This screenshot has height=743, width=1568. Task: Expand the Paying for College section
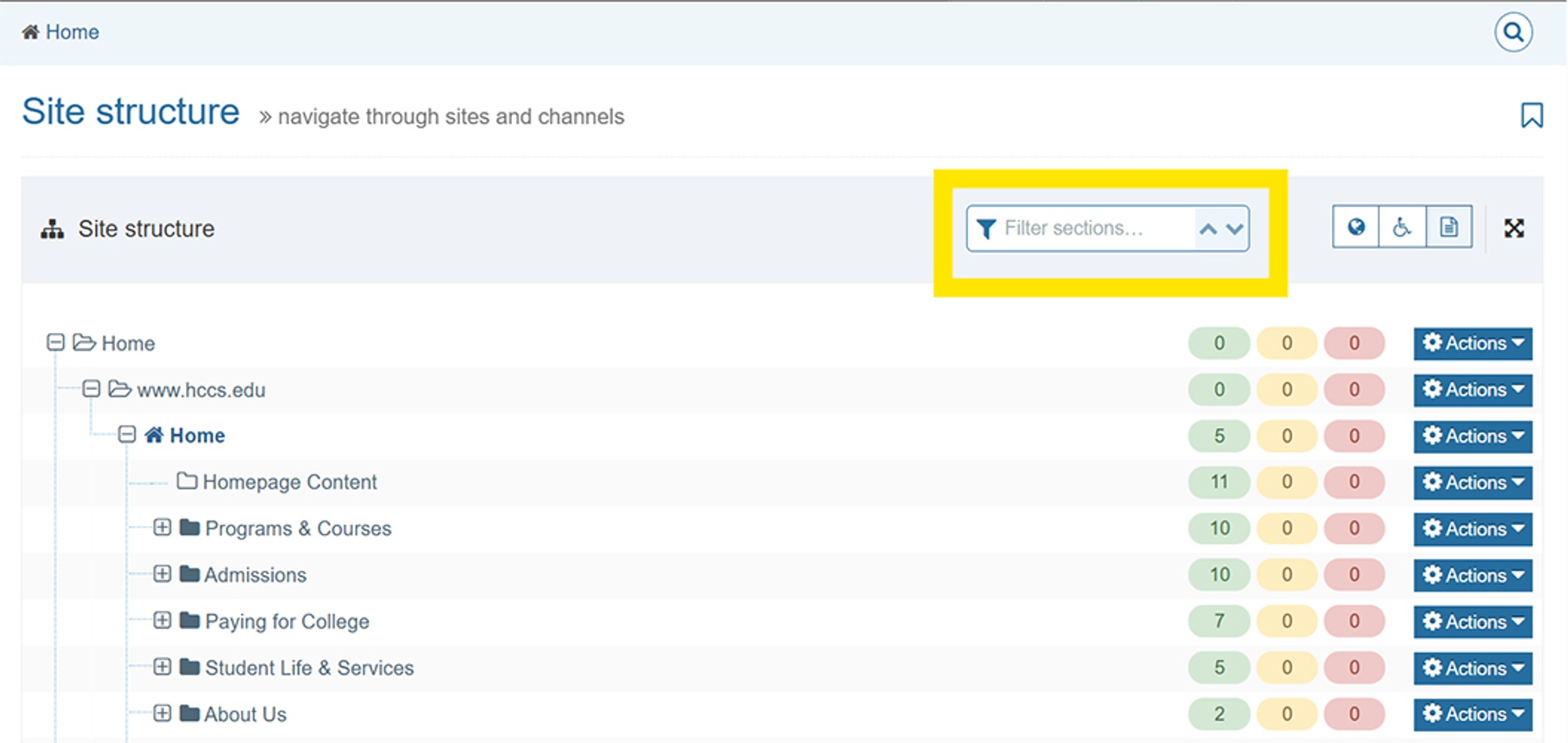pos(162,620)
